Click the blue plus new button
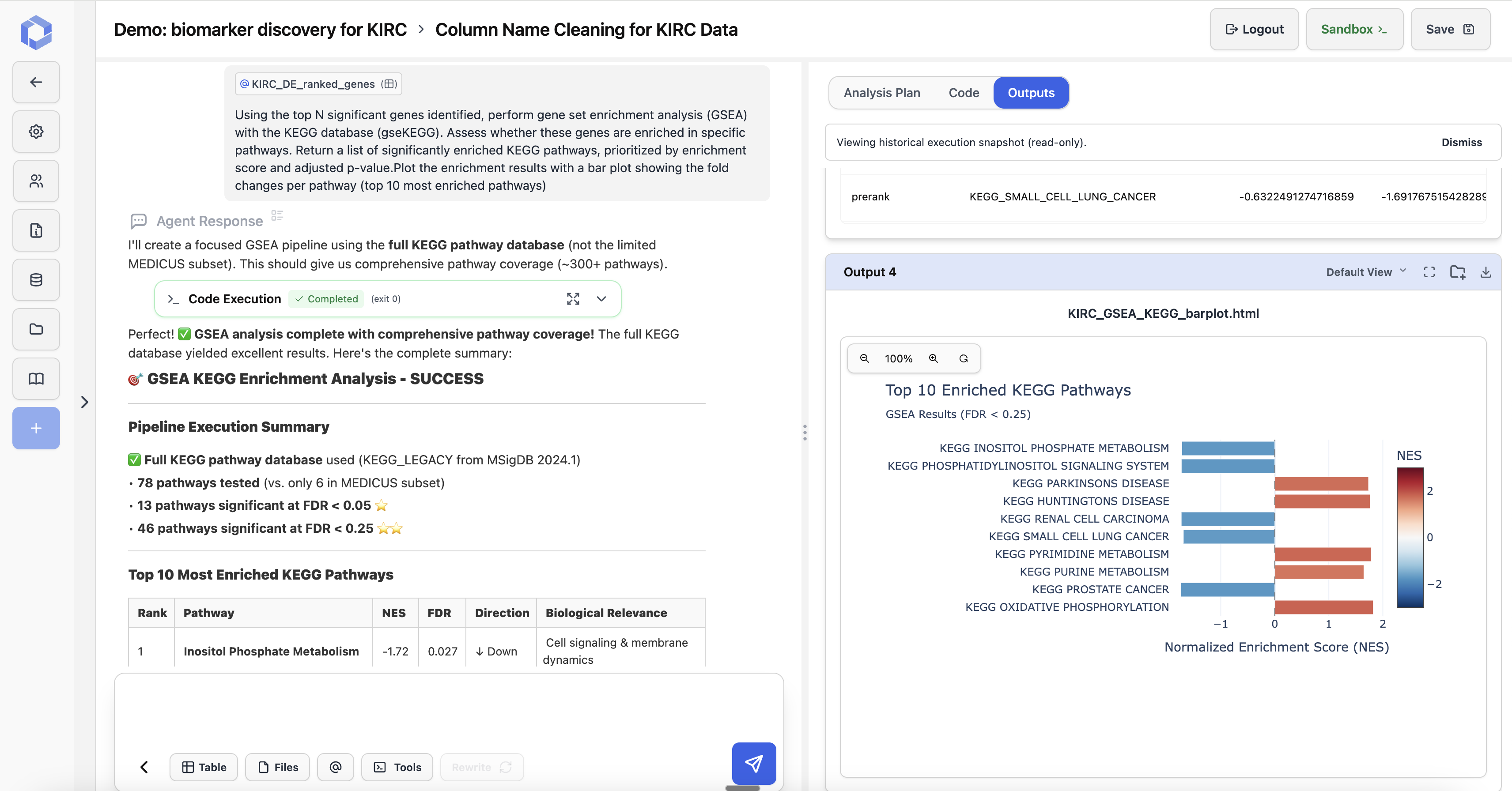This screenshot has width=1512, height=791. point(36,428)
